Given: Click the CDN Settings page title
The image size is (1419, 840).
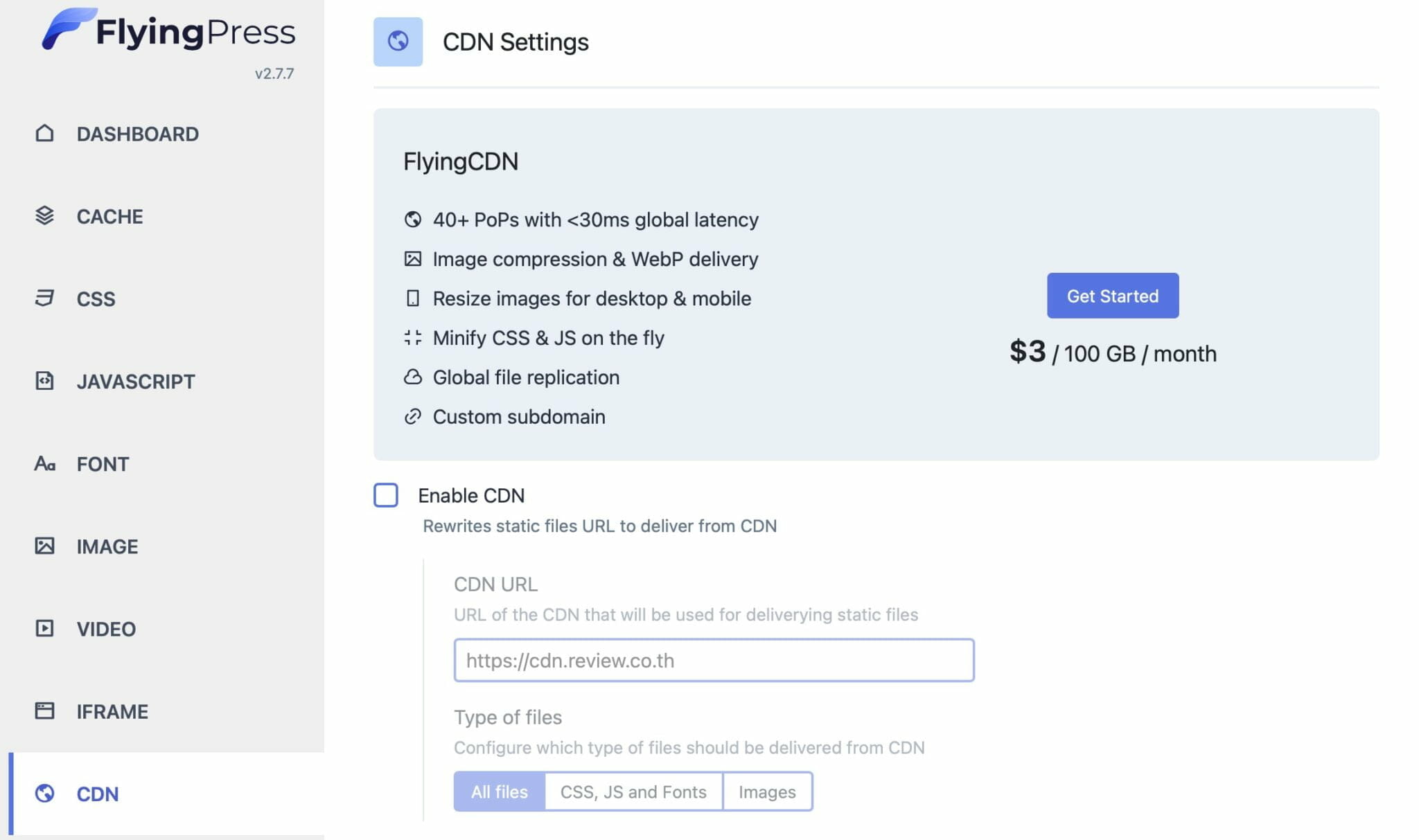Looking at the screenshot, I should tap(516, 42).
